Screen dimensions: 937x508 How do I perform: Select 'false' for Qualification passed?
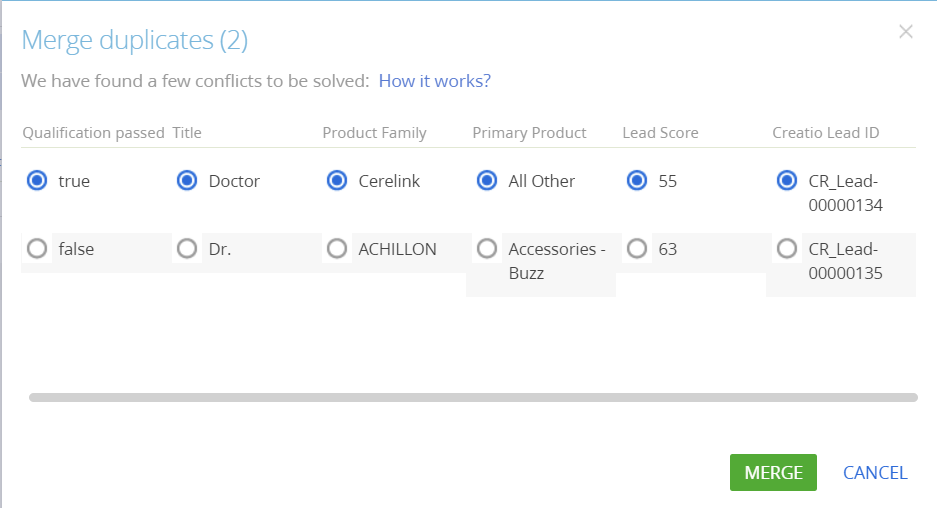pyautogui.click(x=37, y=249)
